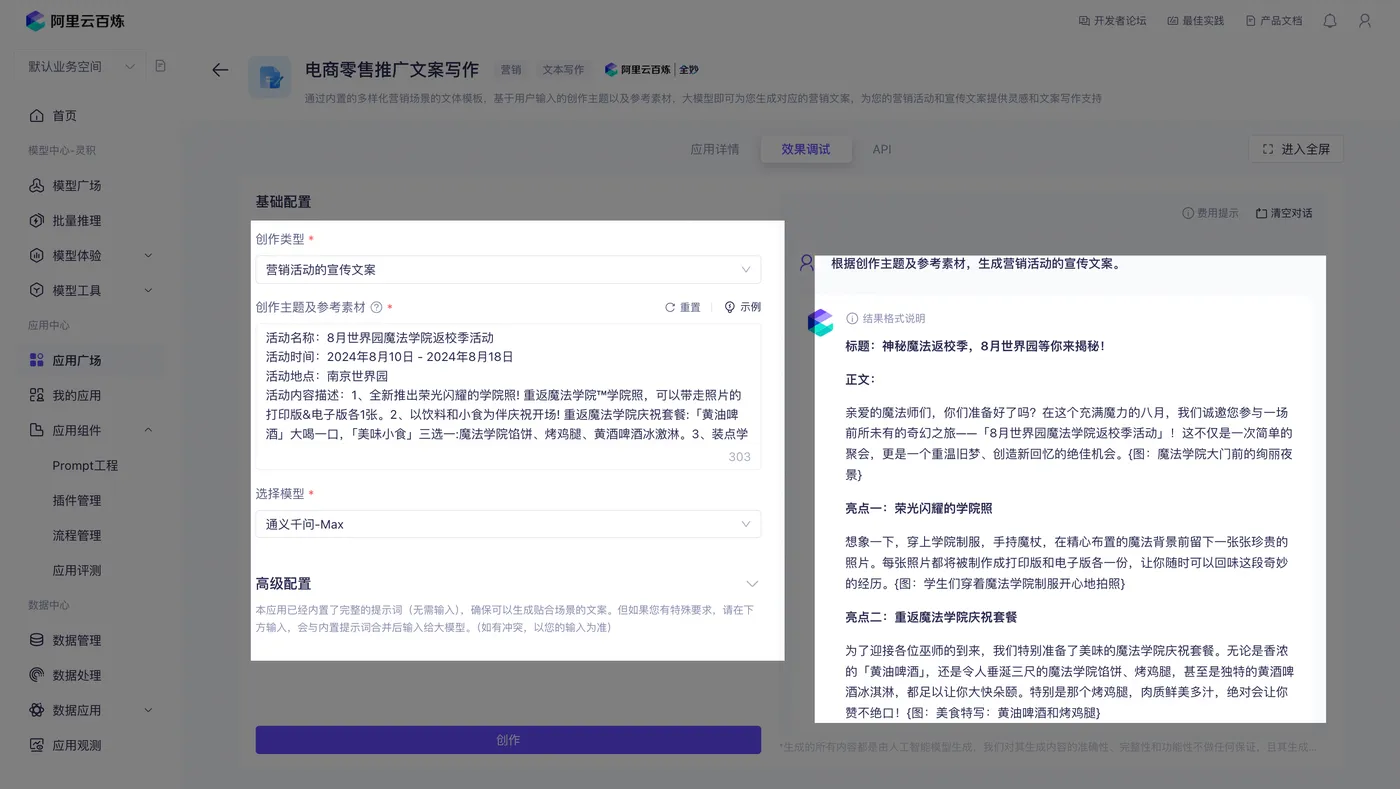The width and height of the screenshot is (1400, 789).
Task: Click the 阿里云百炼 全妙 brand badge
Action: (x=651, y=70)
